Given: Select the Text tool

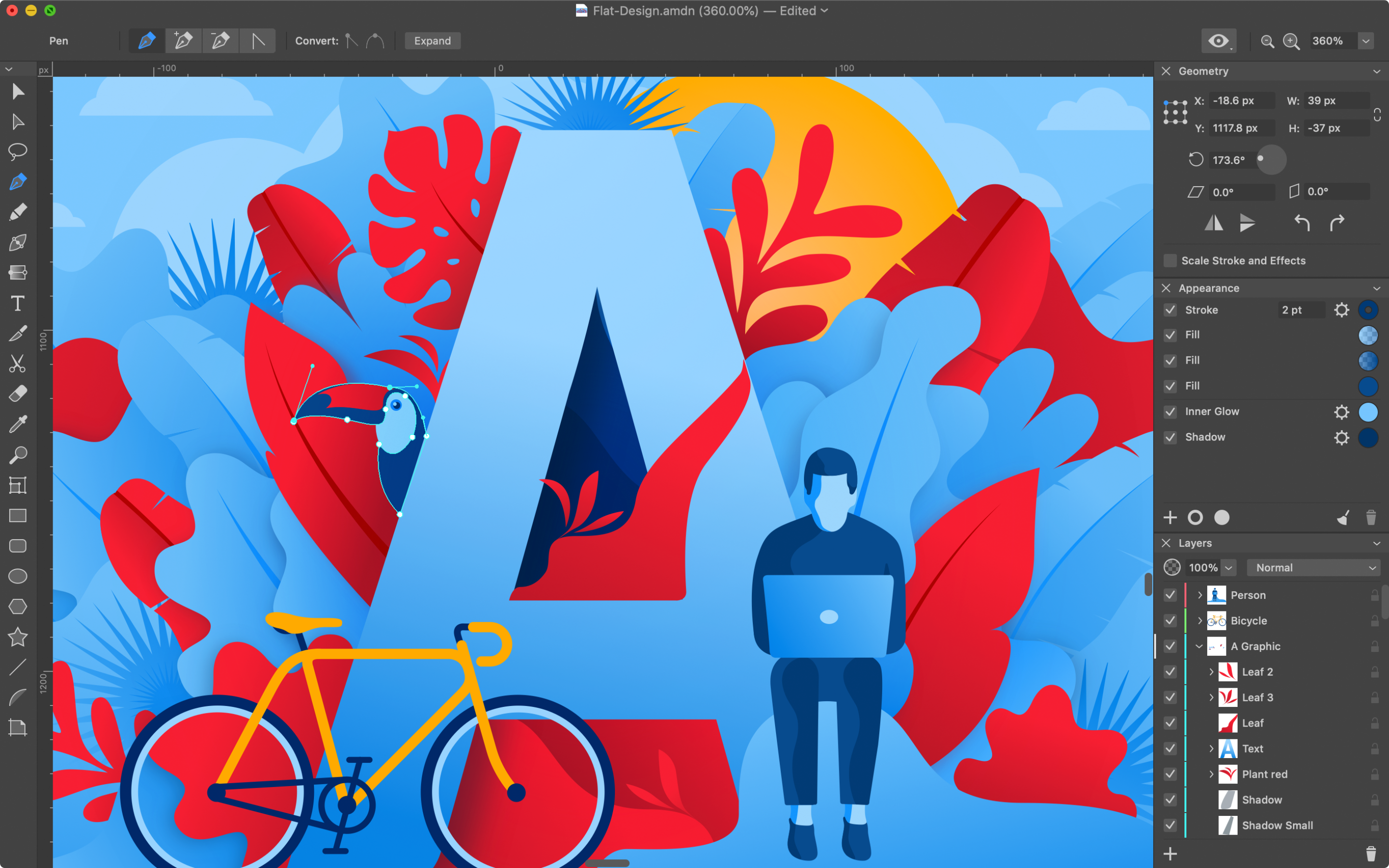Looking at the screenshot, I should tap(17, 303).
